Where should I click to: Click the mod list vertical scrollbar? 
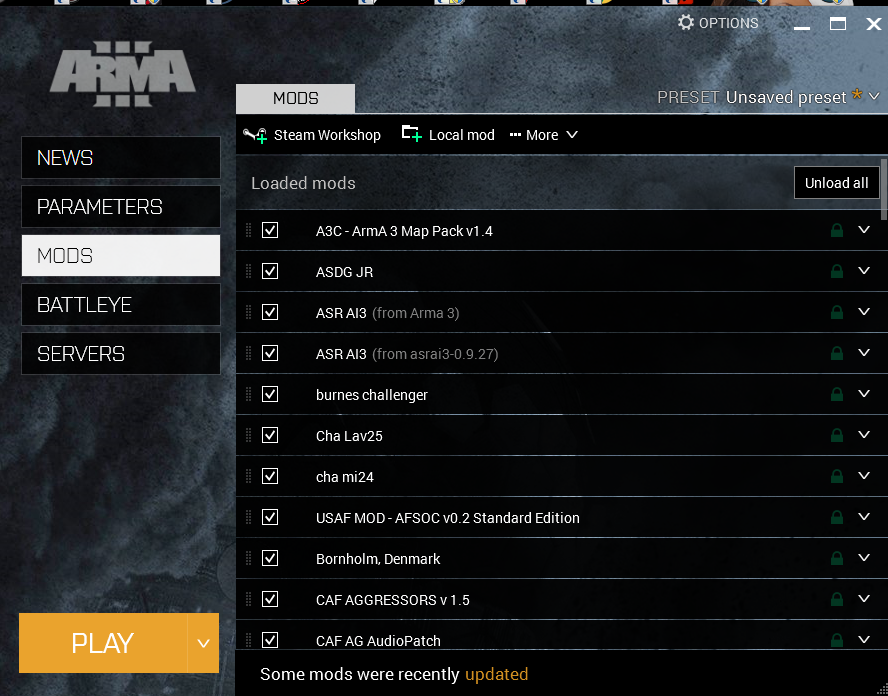pyautogui.click(x=884, y=189)
